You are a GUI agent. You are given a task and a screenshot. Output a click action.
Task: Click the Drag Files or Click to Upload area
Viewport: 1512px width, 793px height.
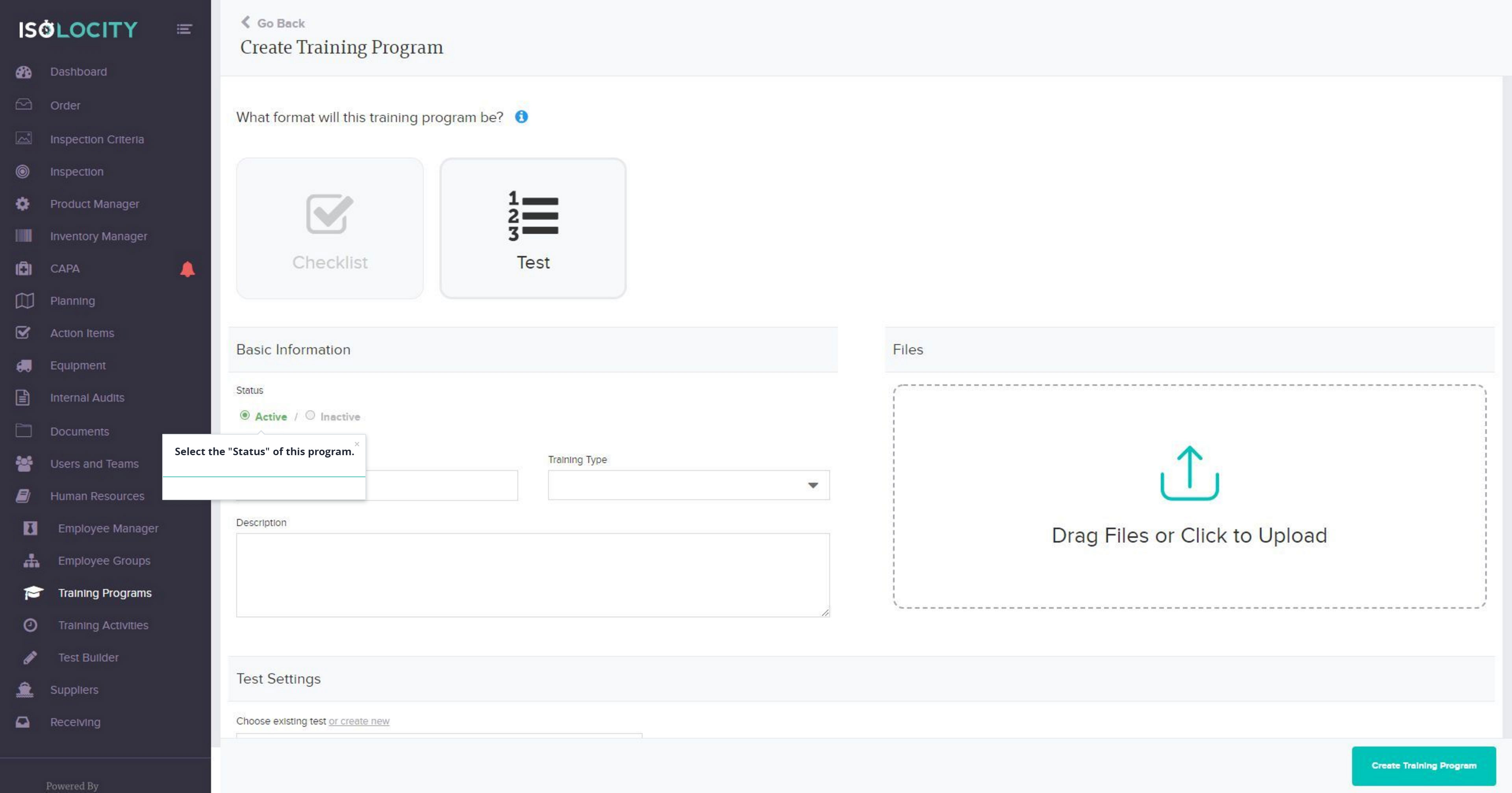tap(1190, 497)
